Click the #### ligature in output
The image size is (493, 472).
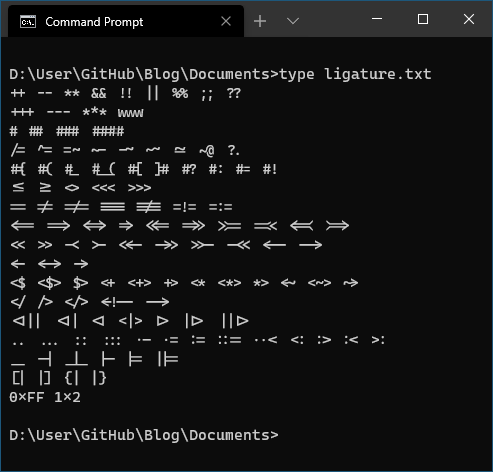pos(108,131)
